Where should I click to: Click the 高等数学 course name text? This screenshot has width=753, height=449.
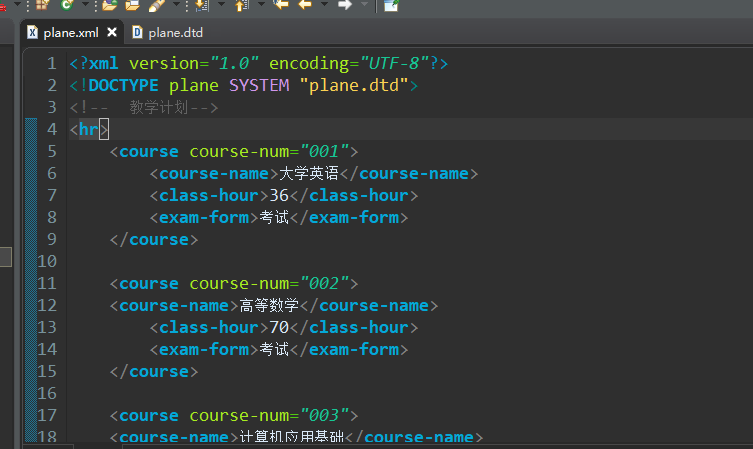click(x=269, y=305)
